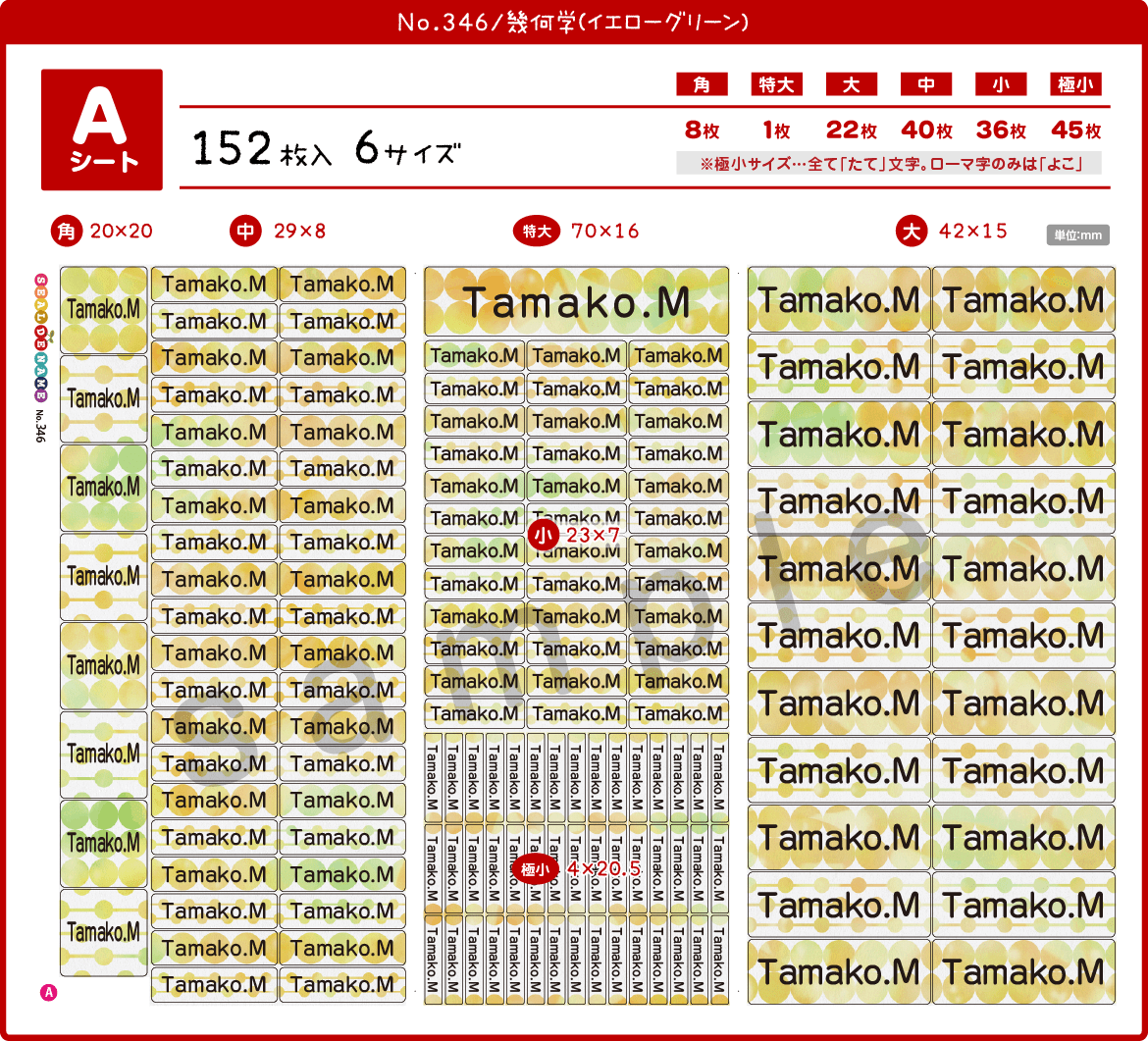Click the rectangular 角 label above 8枚
Image resolution: width=1148 pixels, height=1041 pixels.
coord(703,84)
